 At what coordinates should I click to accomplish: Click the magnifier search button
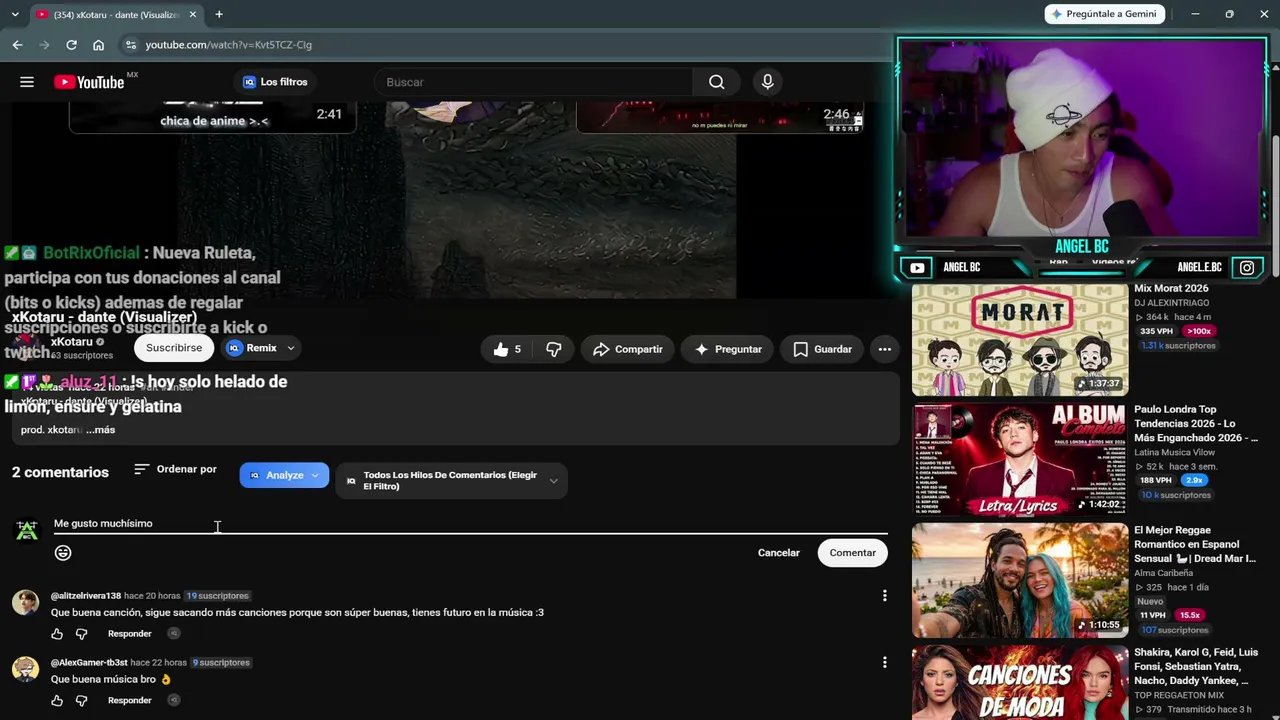click(x=716, y=82)
